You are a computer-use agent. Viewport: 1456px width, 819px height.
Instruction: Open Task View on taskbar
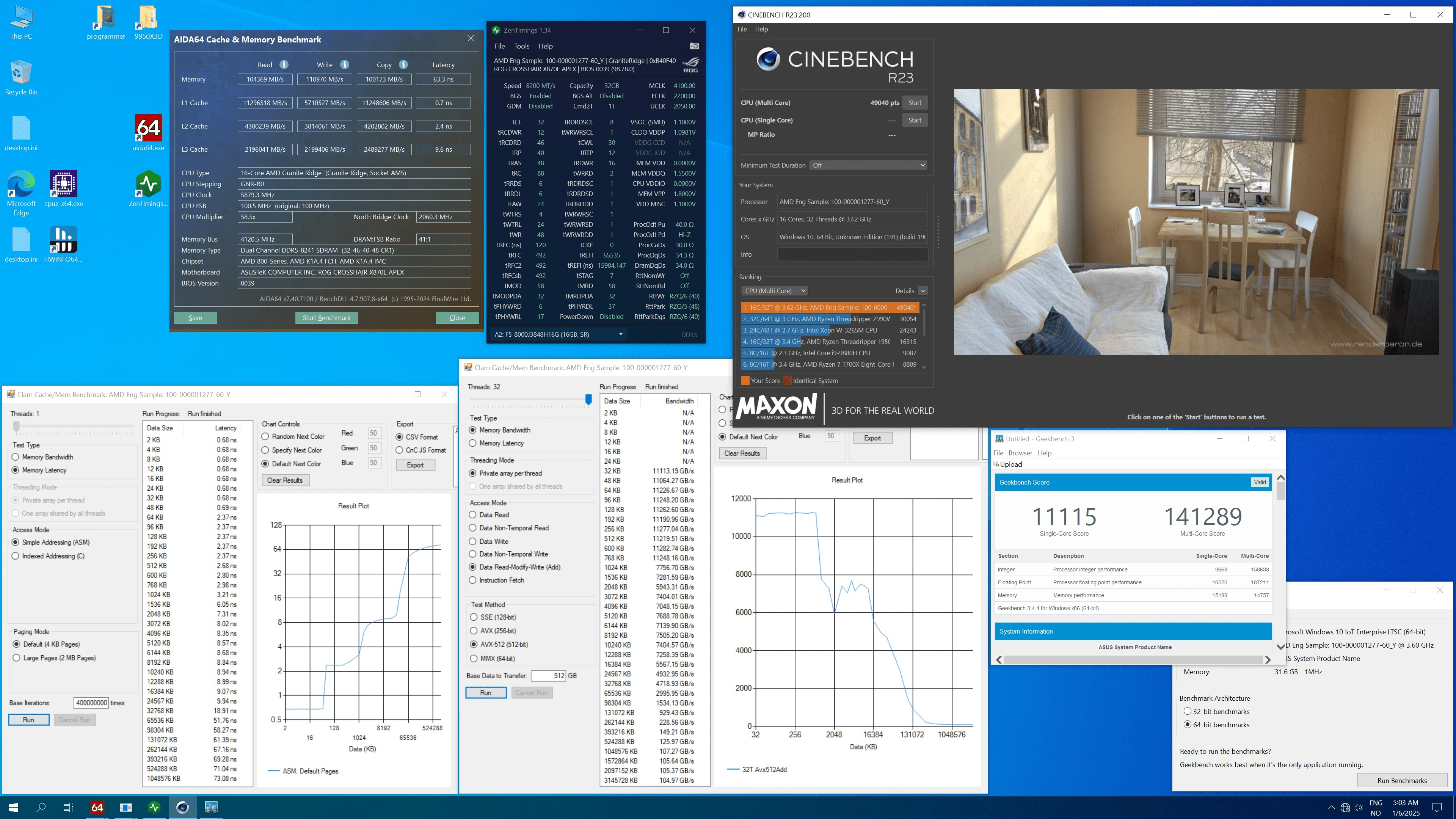(68, 807)
